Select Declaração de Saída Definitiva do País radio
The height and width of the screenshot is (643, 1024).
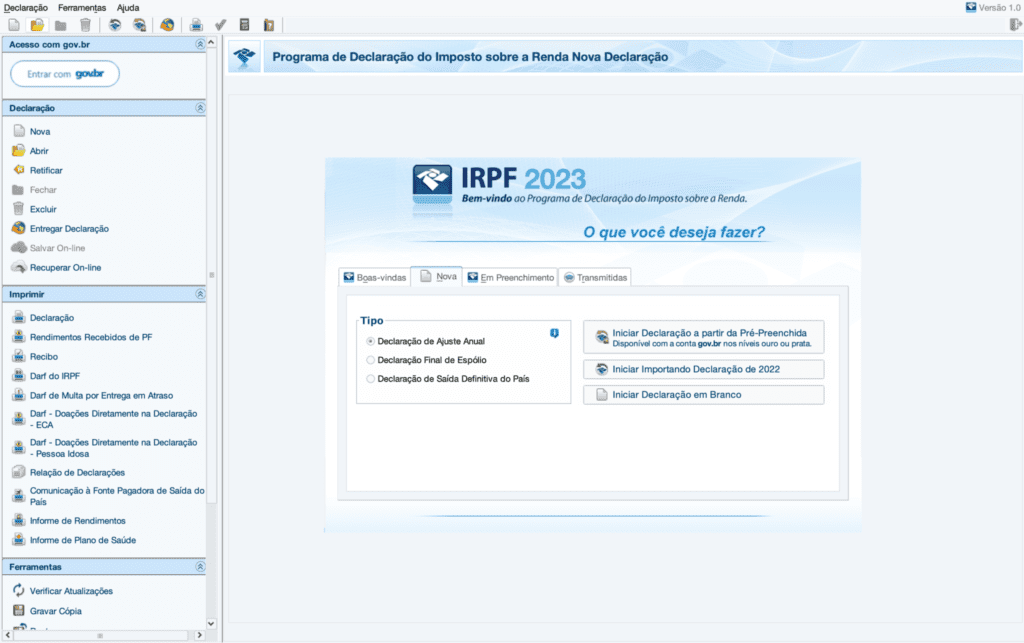click(370, 379)
